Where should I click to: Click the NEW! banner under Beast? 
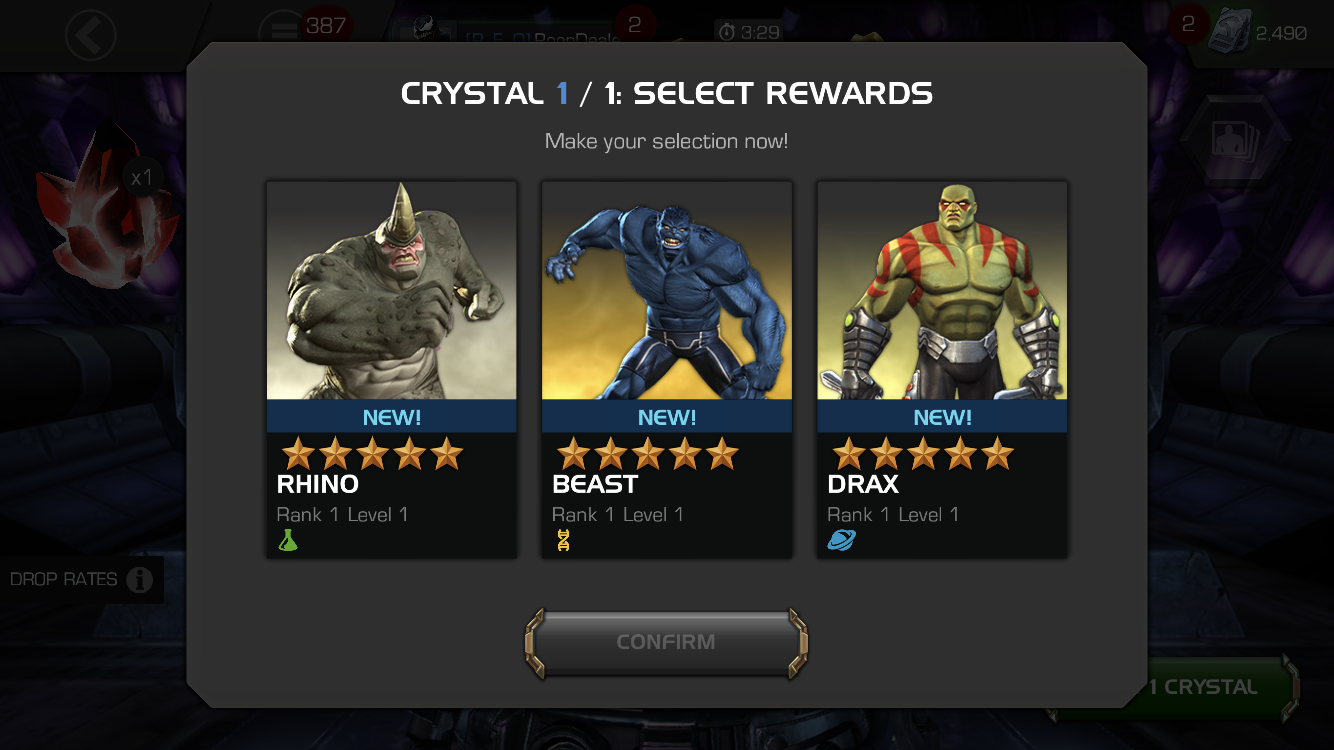667,417
